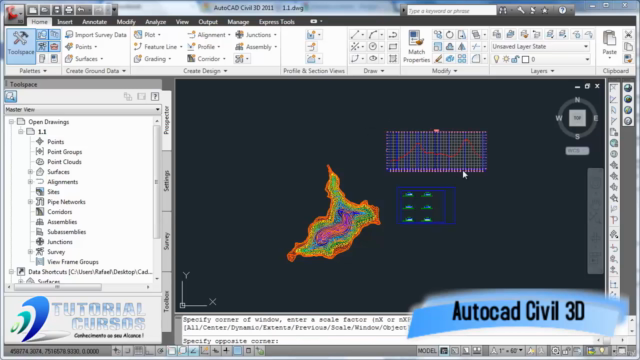Click the Toolspace palette button
Viewport: 640px width, 360px height.
20,46
